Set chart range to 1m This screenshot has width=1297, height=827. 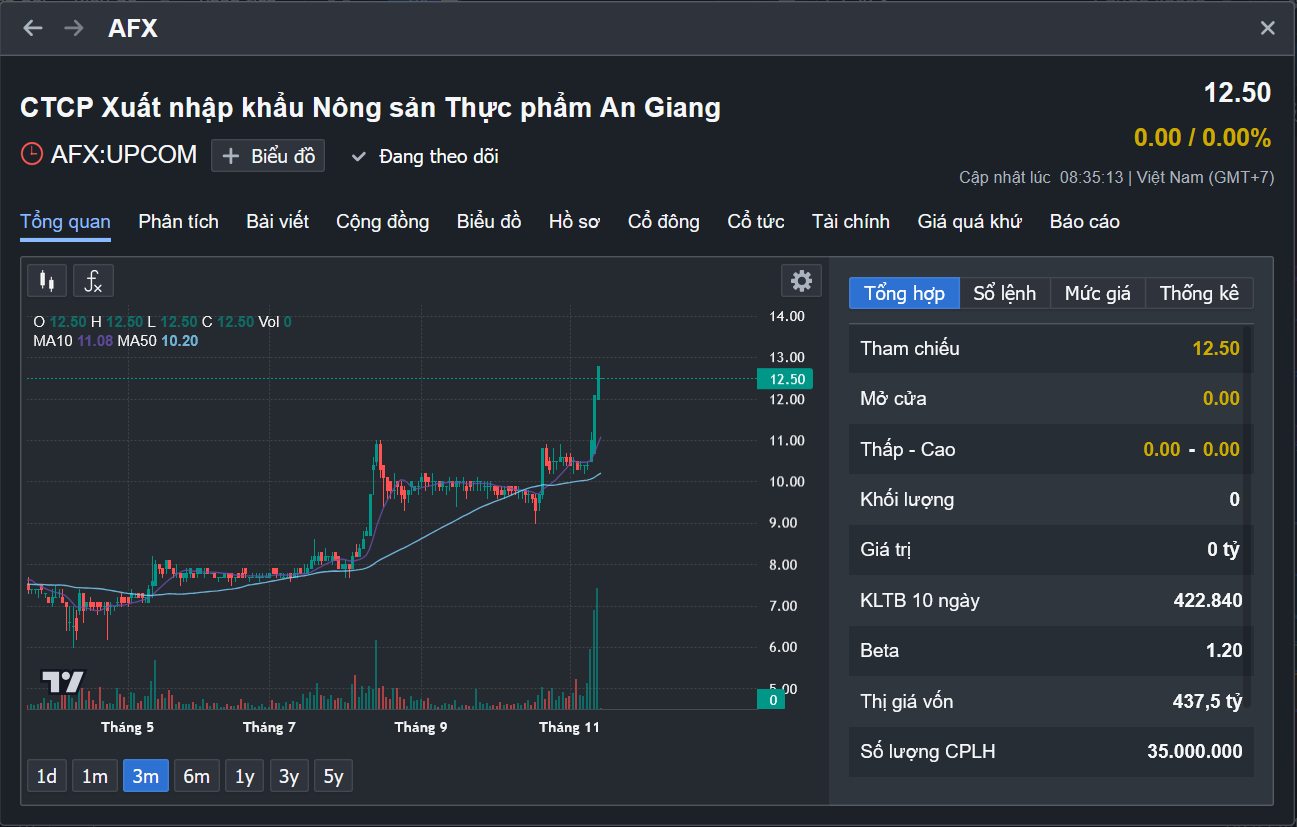click(95, 776)
